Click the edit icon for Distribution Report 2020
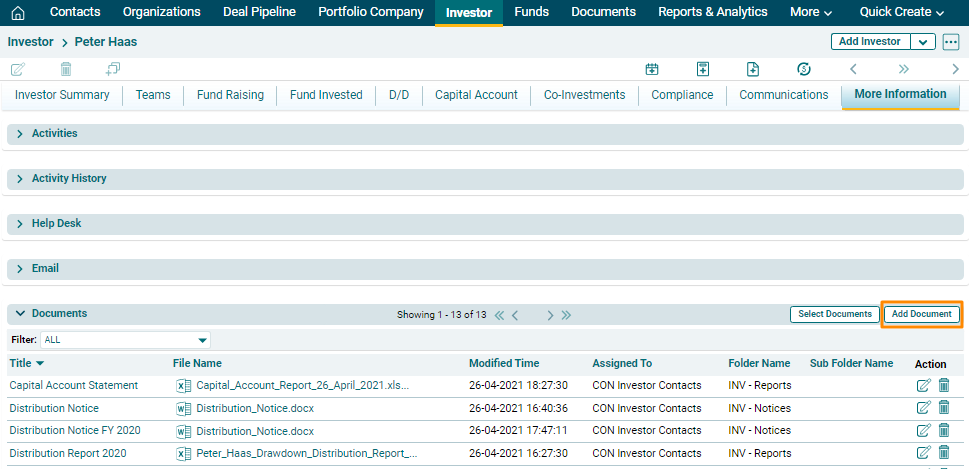Image resolution: width=969 pixels, height=469 pixels. click(923, 454)
